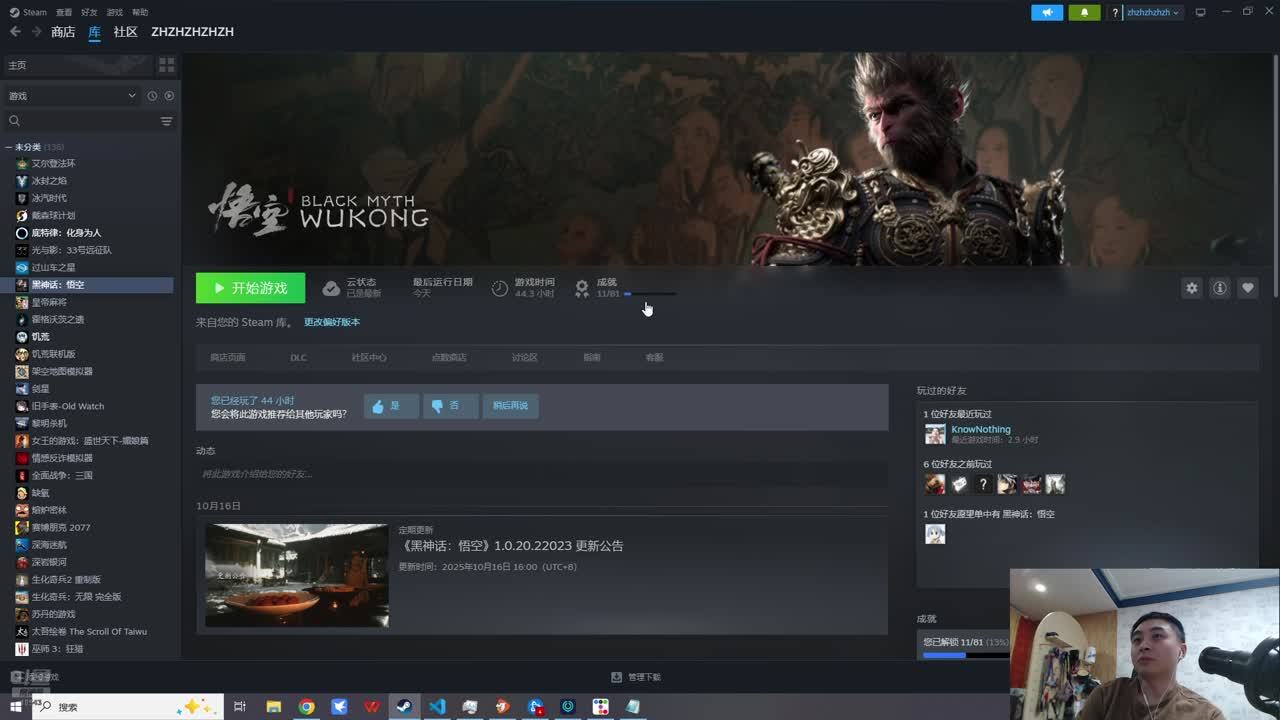This screenshot has width=1280, height=720.
Task: Open the zhzhzhzhzh account dropdown
Action: [1153, 12]
